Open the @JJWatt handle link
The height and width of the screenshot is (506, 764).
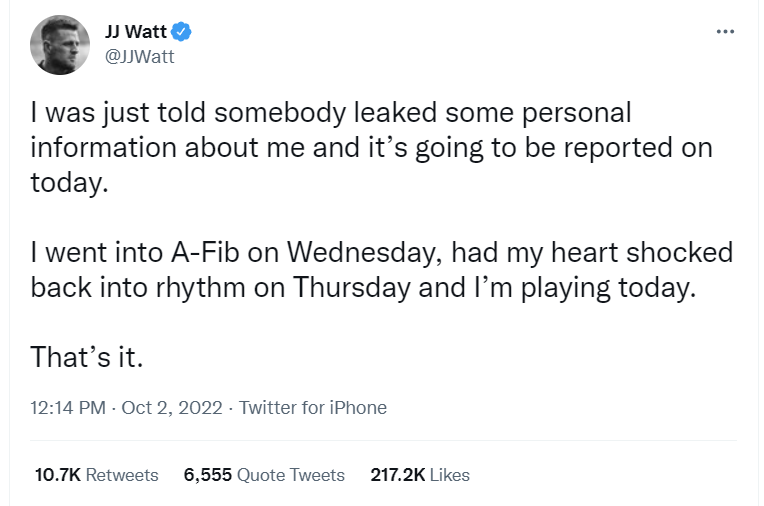click(x=139, y=56)
